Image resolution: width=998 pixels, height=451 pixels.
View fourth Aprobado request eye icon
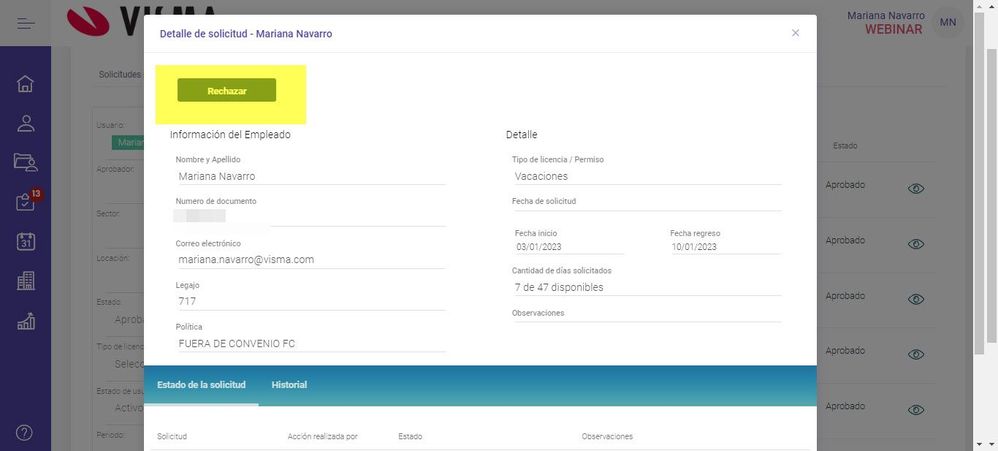coord(916,354)
